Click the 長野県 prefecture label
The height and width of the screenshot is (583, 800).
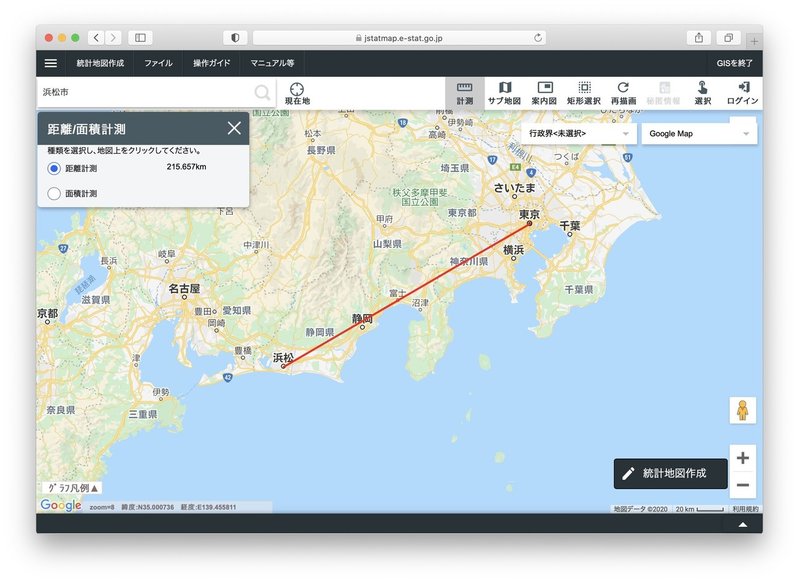coord(321,150)
